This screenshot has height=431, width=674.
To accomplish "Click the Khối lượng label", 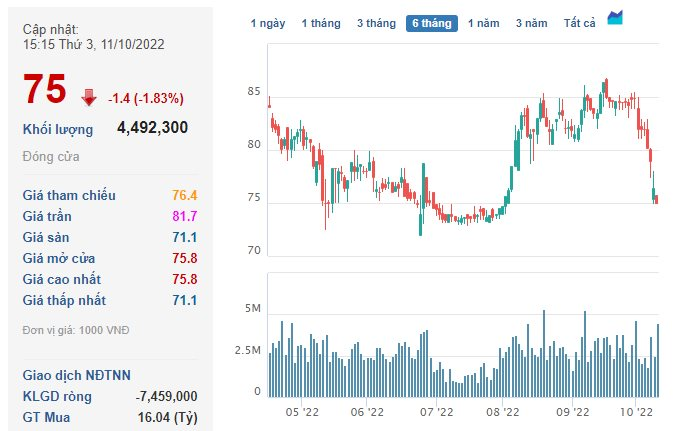I will (58, 129).
